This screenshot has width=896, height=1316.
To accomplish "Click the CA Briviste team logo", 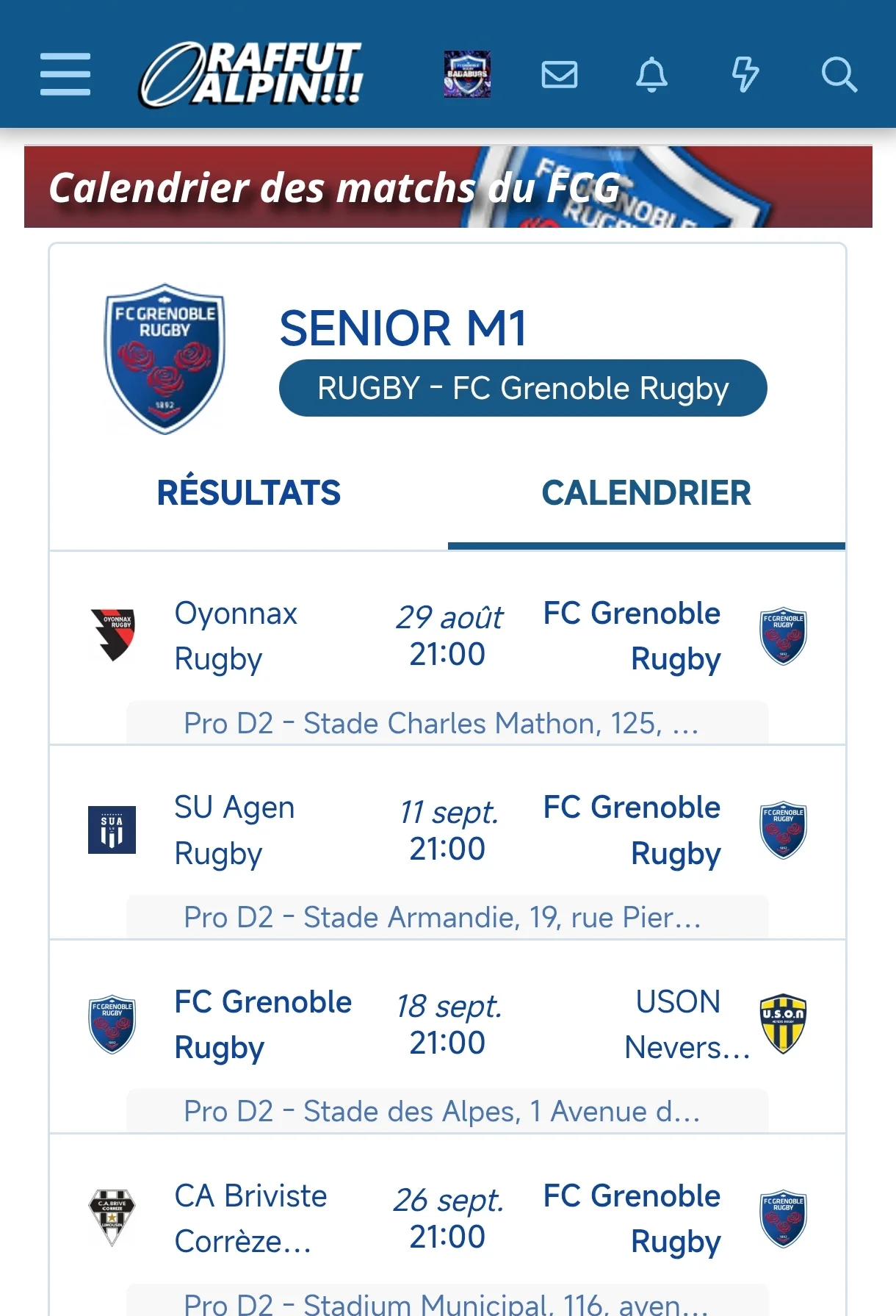I will pyautogui.click(x=112, y=1218).
